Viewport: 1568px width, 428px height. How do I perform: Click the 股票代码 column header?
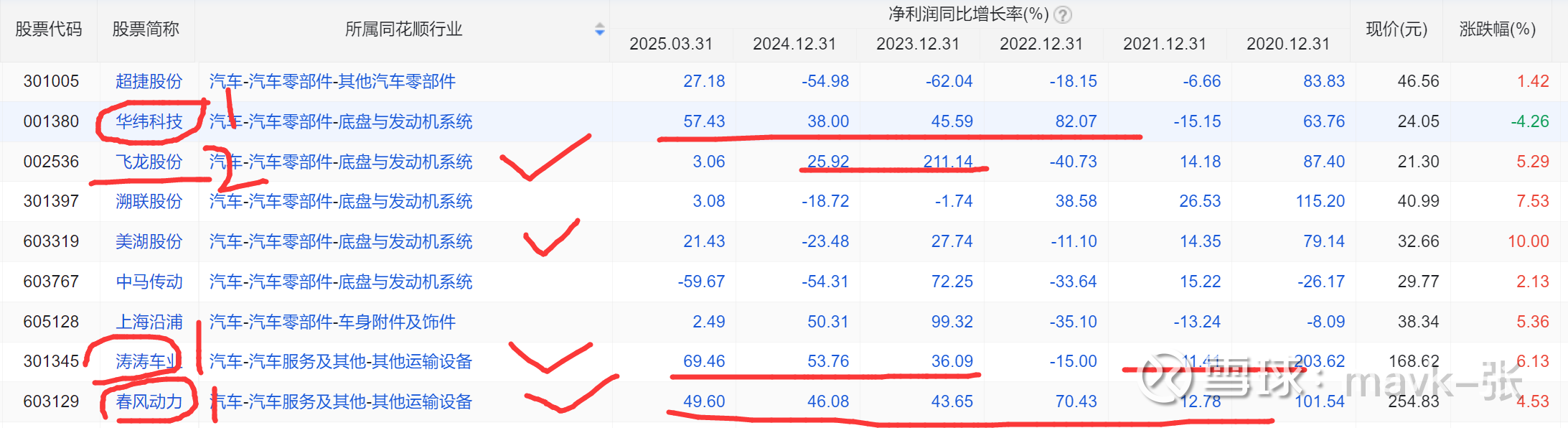tap(49, 29)
